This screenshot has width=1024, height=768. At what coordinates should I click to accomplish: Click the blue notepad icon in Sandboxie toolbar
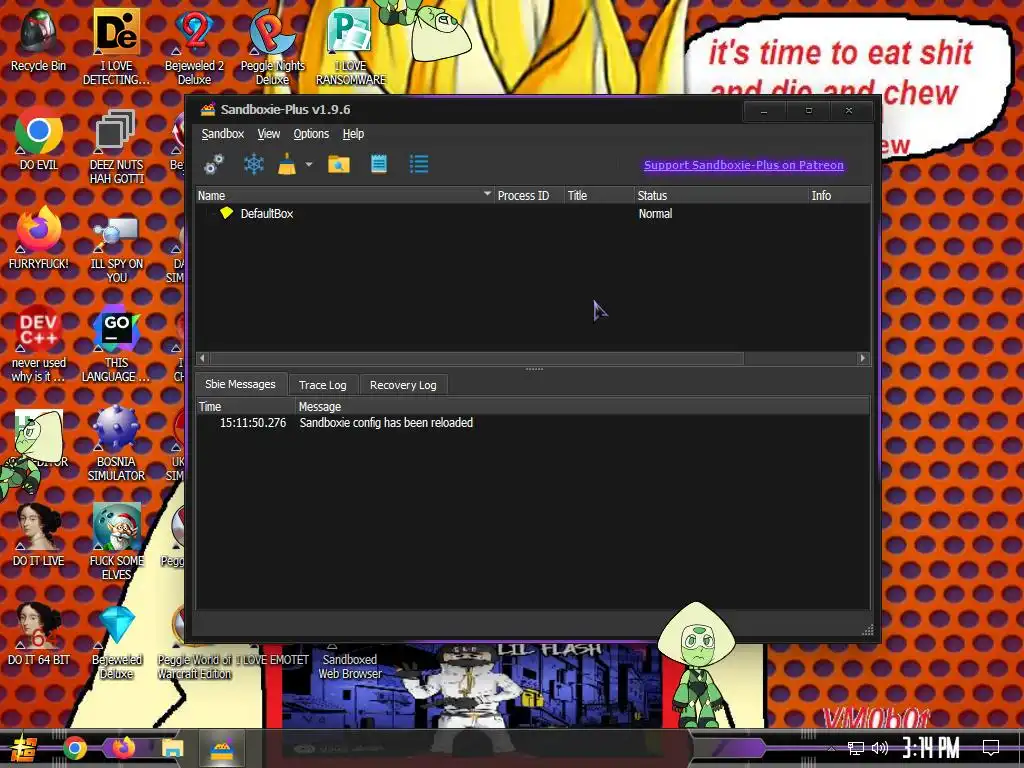(379, 164)
